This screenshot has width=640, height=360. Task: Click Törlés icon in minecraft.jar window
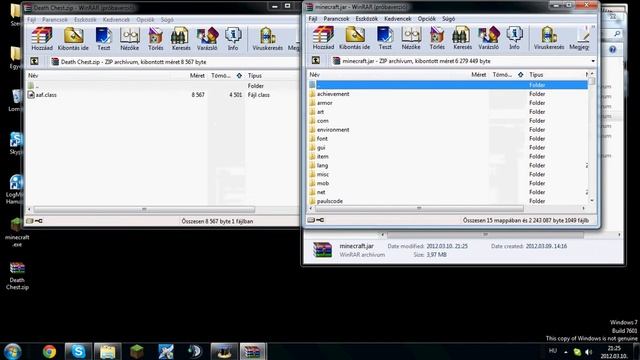click(x=437, y=38)
